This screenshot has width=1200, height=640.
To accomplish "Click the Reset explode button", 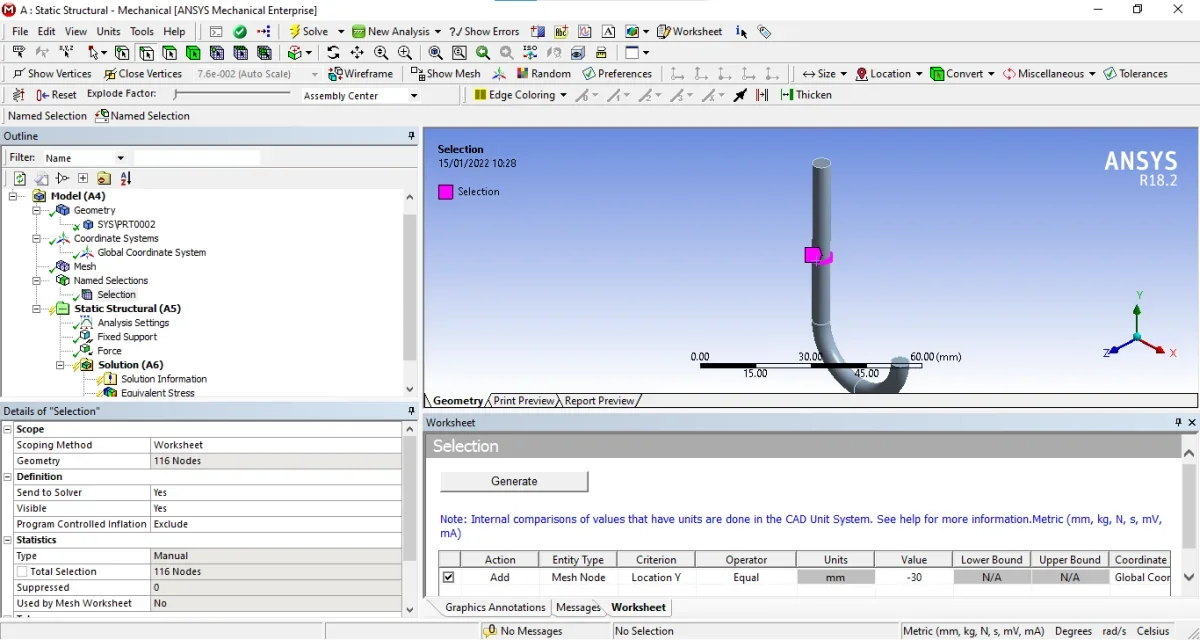I will click(56, 95).
